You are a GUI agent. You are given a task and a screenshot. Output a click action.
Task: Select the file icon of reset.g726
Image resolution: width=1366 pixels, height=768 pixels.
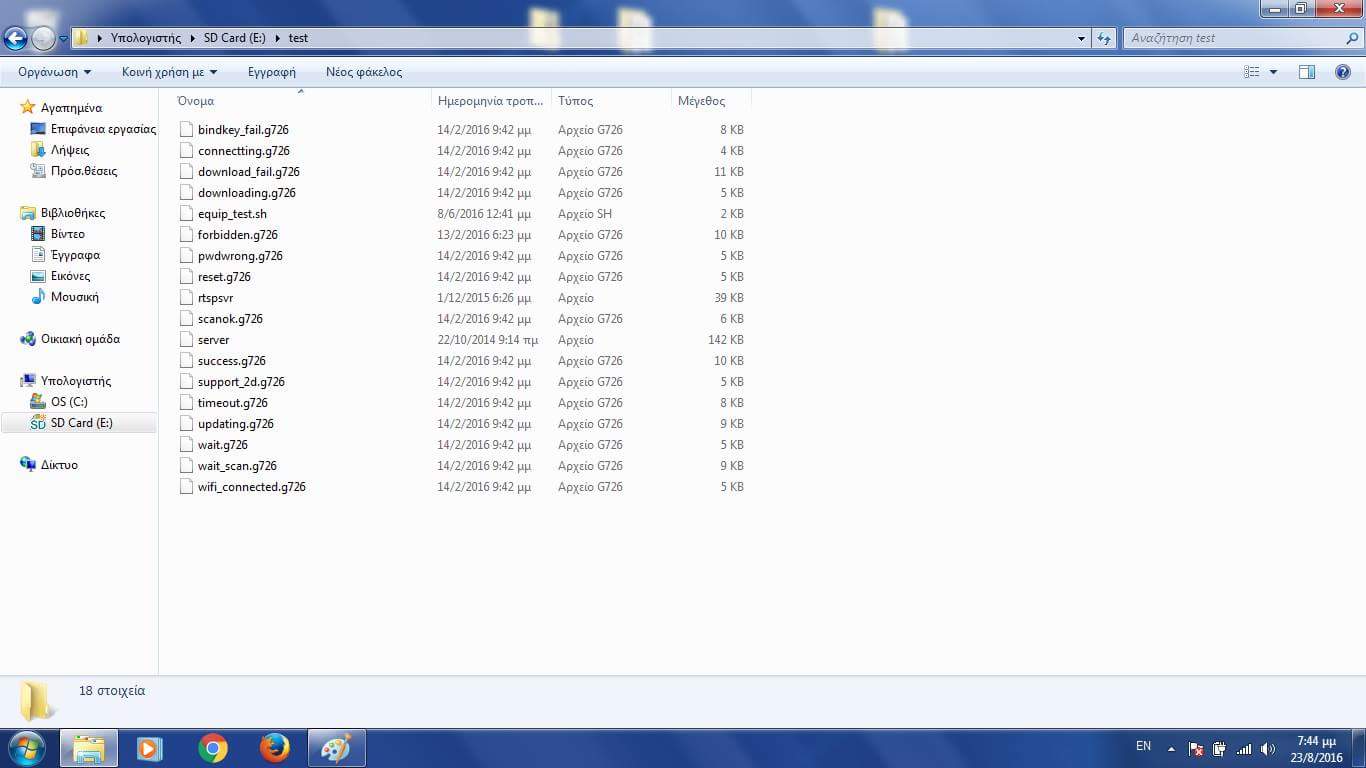[x=186, y=277]
